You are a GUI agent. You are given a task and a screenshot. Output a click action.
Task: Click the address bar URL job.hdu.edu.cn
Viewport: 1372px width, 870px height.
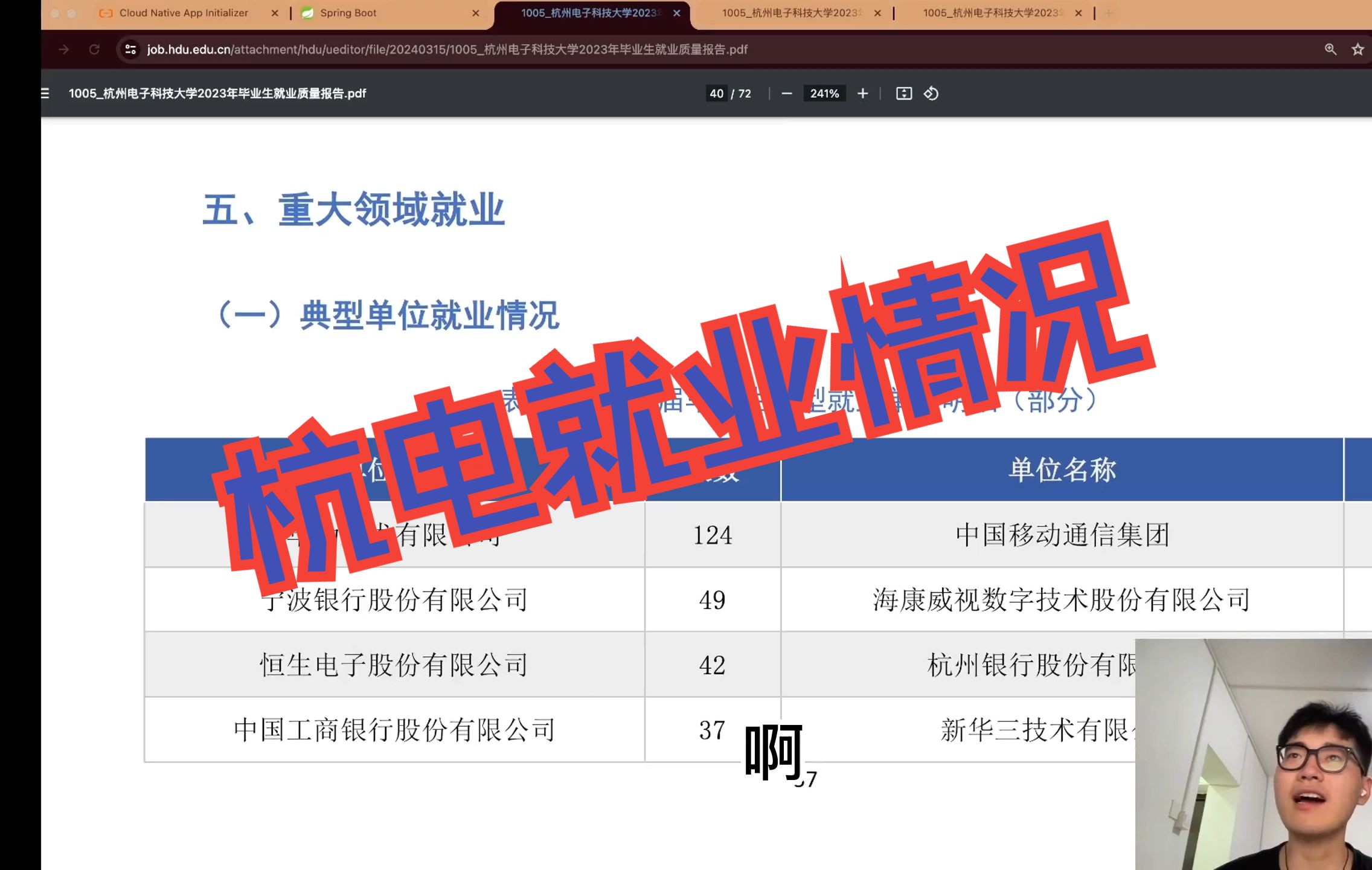click(447, 49)
